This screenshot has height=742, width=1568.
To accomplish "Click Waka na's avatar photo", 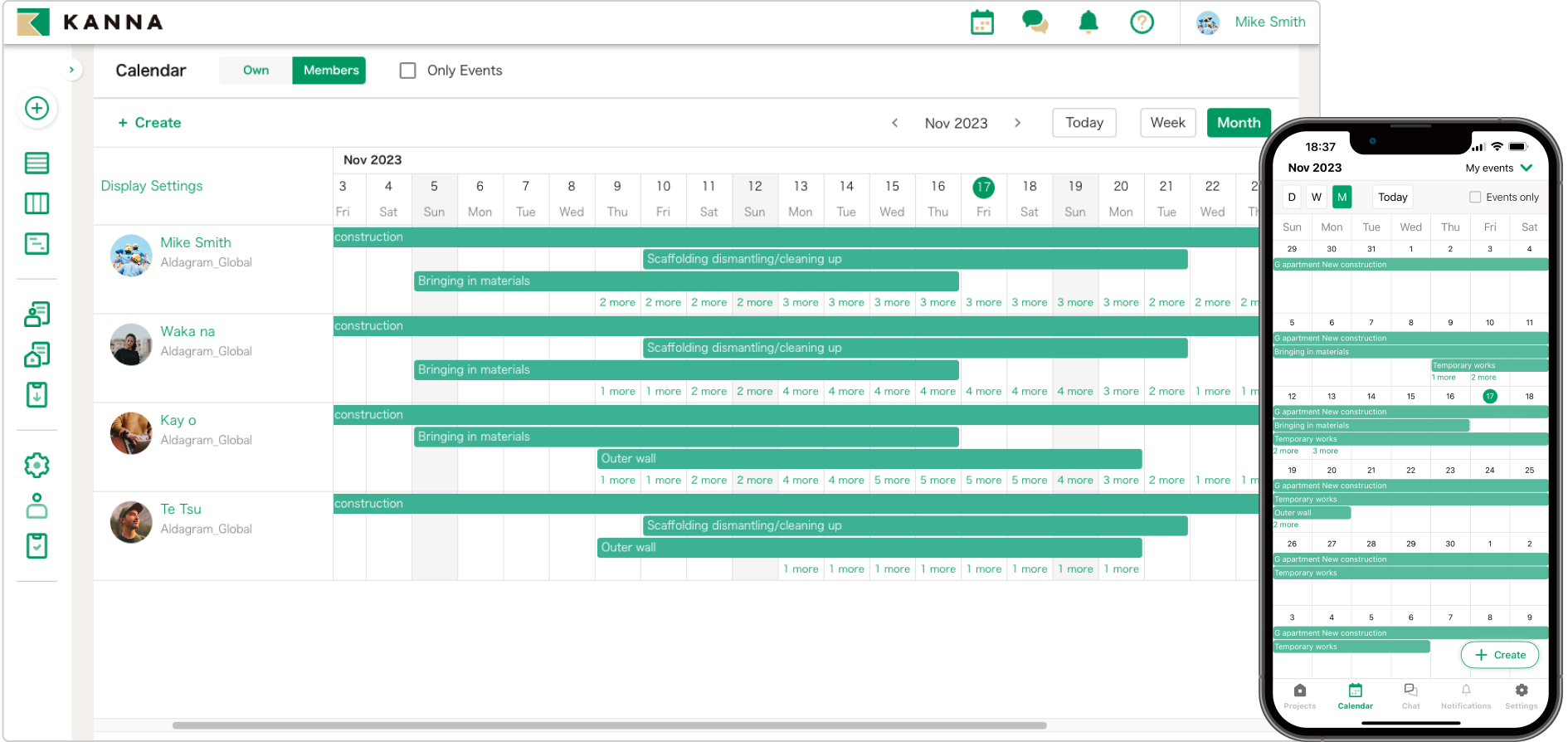I will tap(131, 344).
